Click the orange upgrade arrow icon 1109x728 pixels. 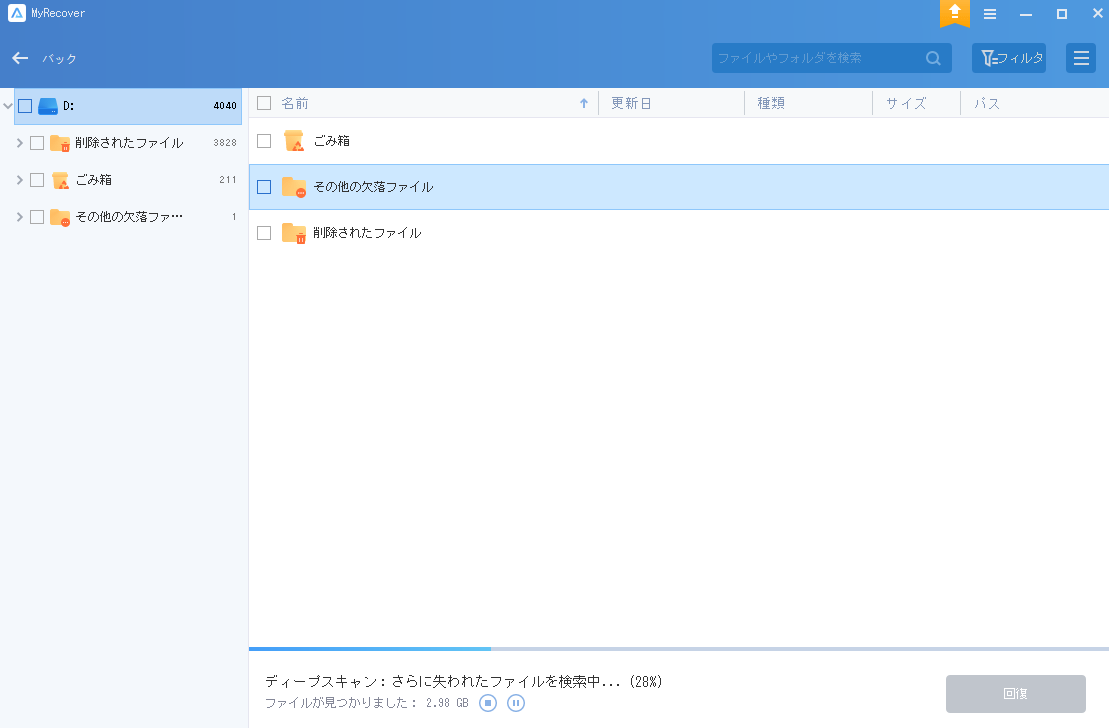pos(954,12)
